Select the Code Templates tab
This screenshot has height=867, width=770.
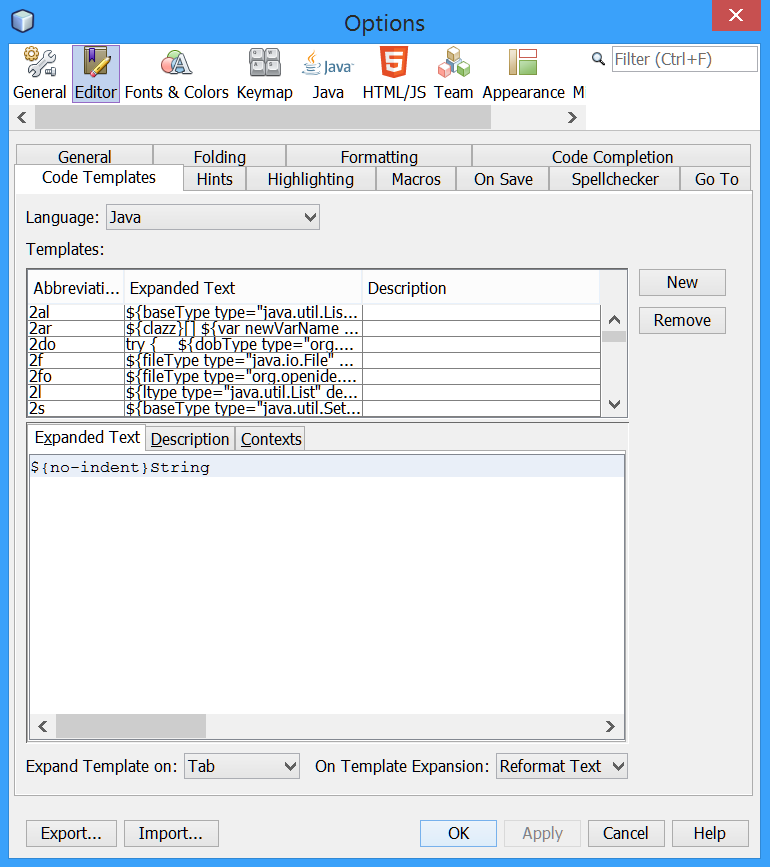click(99, 177)
